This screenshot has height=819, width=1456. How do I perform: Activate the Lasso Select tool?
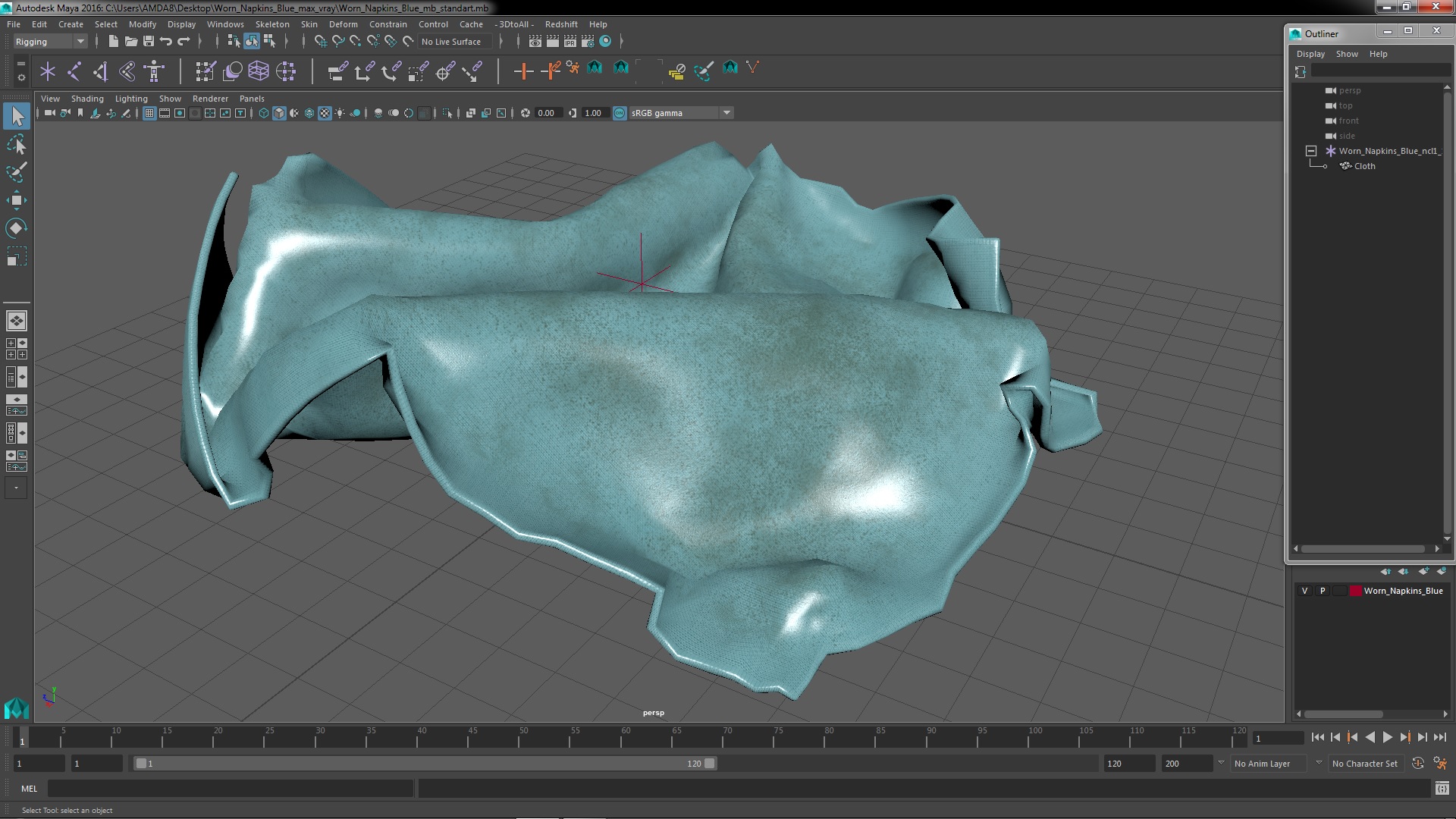click(x=17, y=144)
